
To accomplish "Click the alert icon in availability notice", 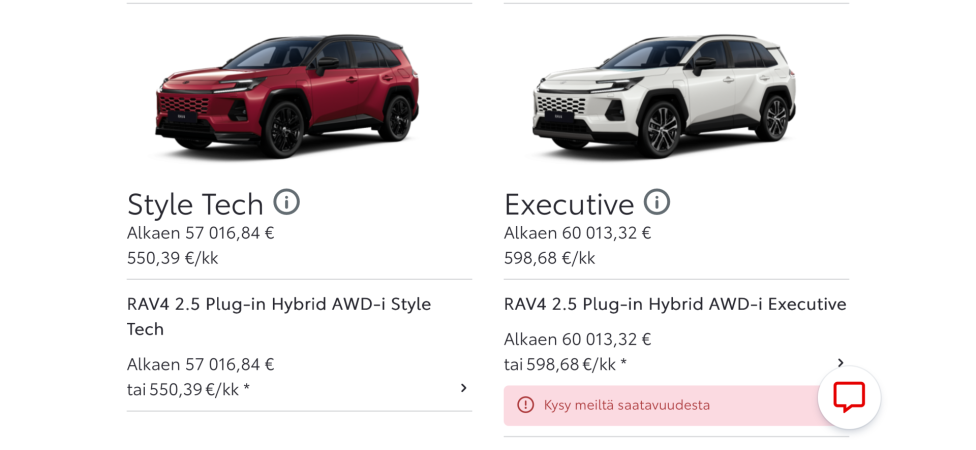I will pyautogui.click(x=525, y=405).
